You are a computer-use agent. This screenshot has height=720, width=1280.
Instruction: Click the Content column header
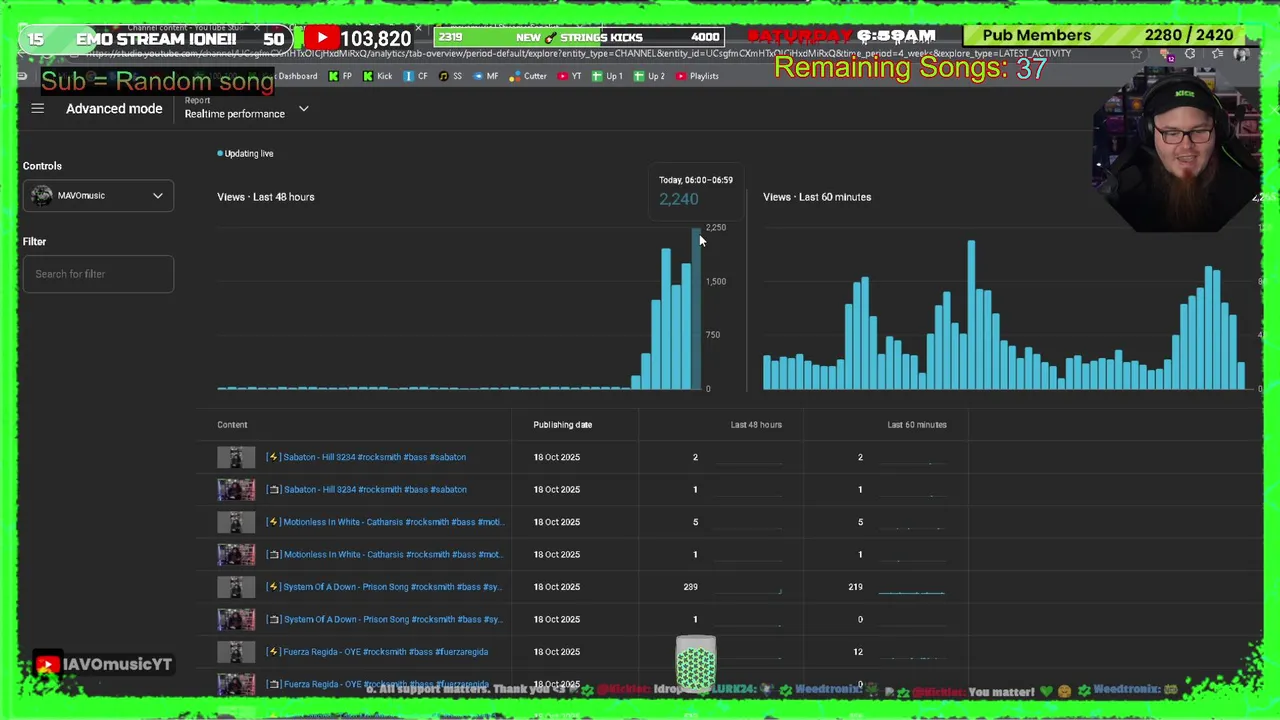232,425
